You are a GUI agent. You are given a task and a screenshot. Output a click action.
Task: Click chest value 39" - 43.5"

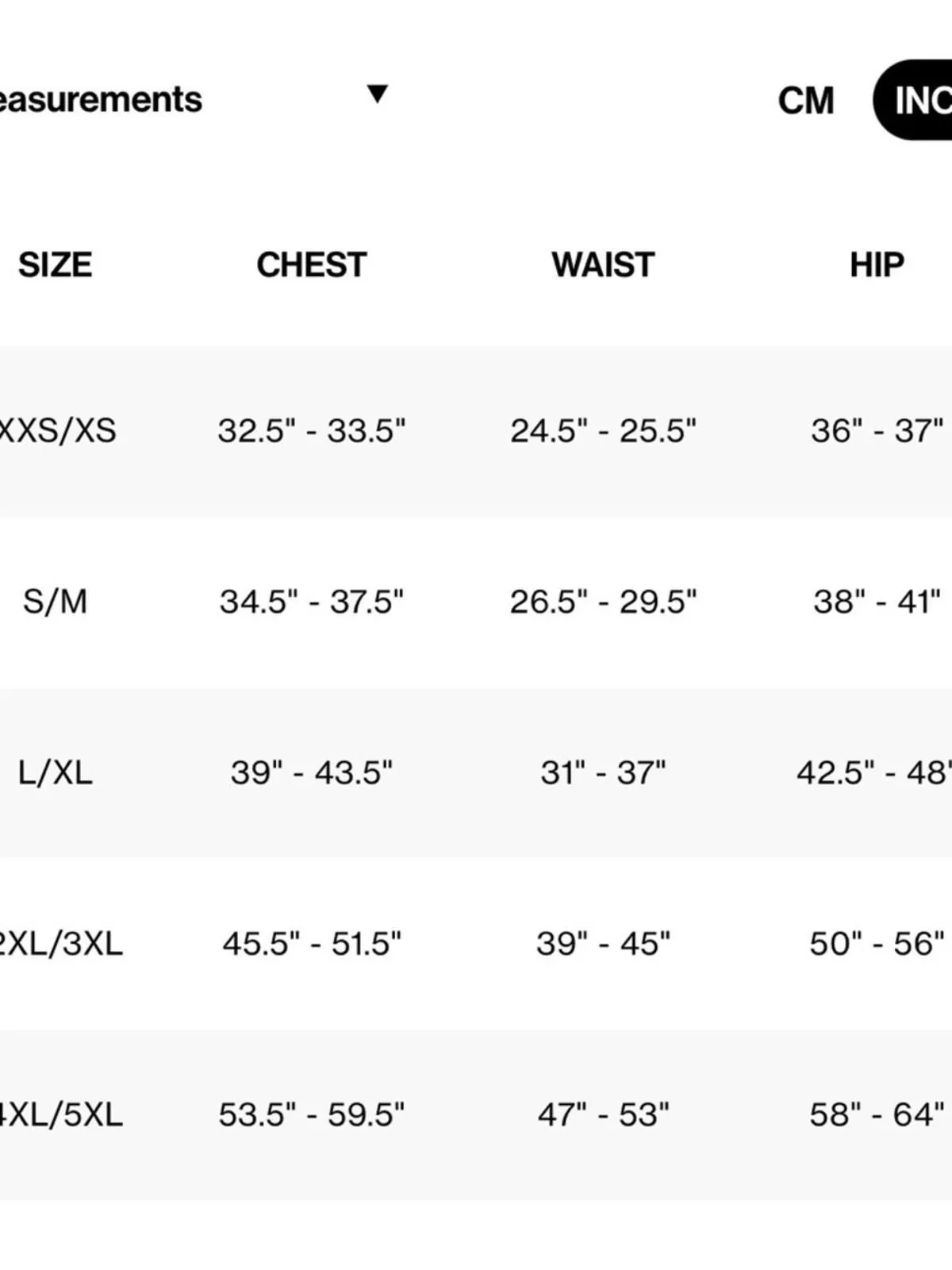click(312, 772)
